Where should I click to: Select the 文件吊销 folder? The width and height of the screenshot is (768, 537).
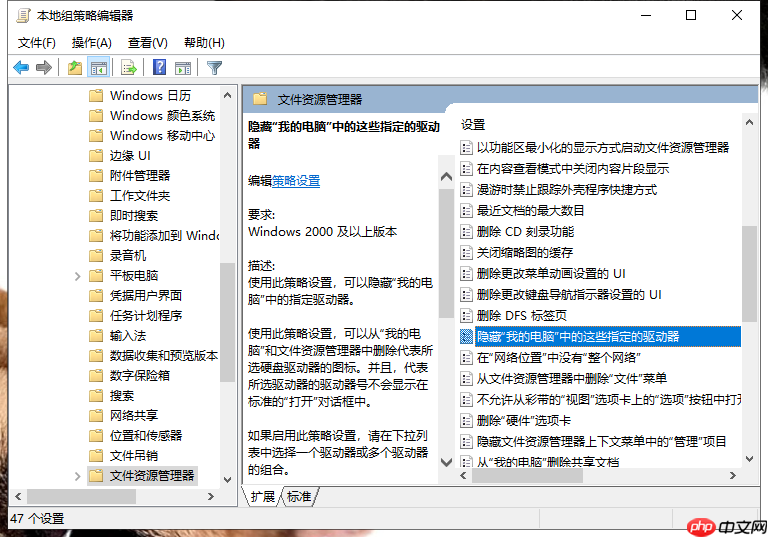(124, 456)
